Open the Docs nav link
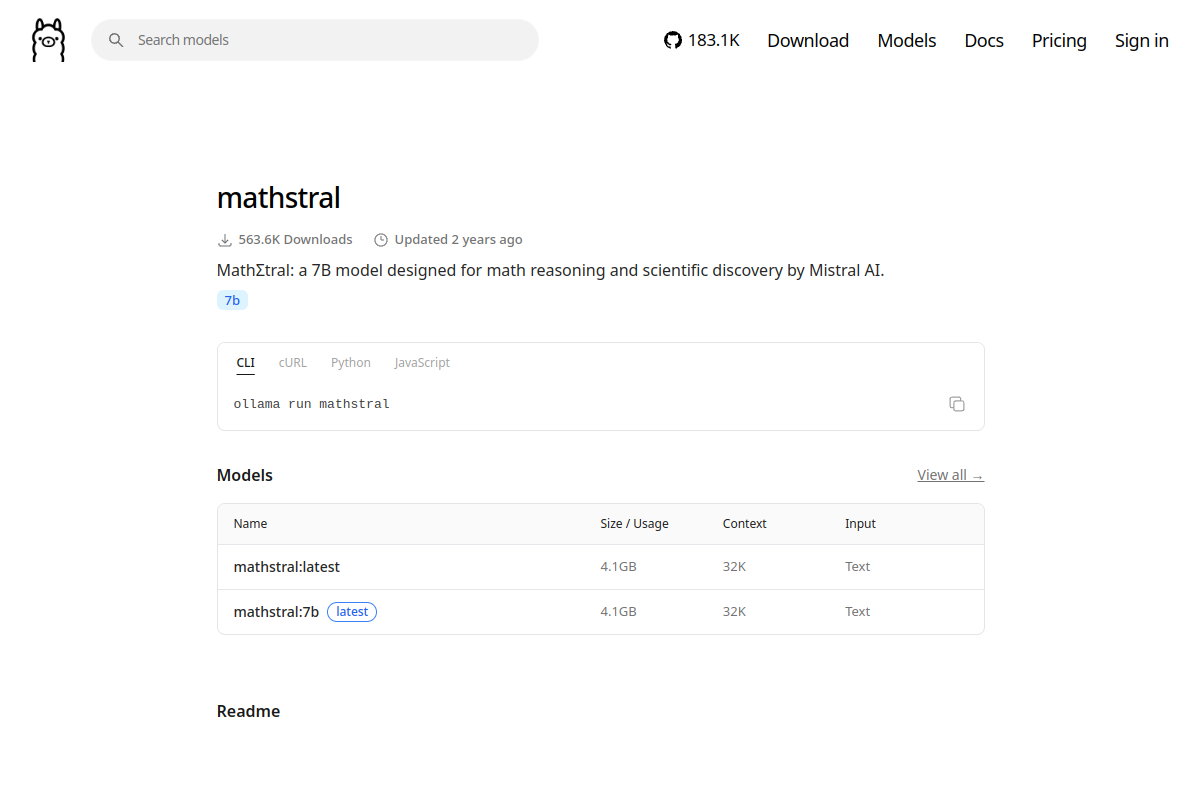 pyautogui.click(x=984, y=40)
